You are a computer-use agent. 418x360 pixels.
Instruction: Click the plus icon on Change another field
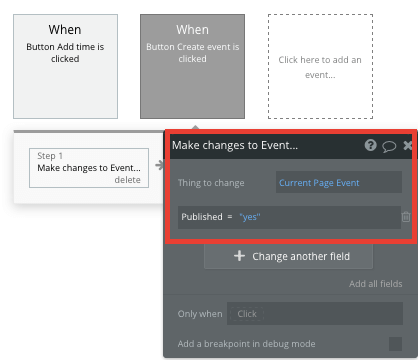tap(239, 256)
